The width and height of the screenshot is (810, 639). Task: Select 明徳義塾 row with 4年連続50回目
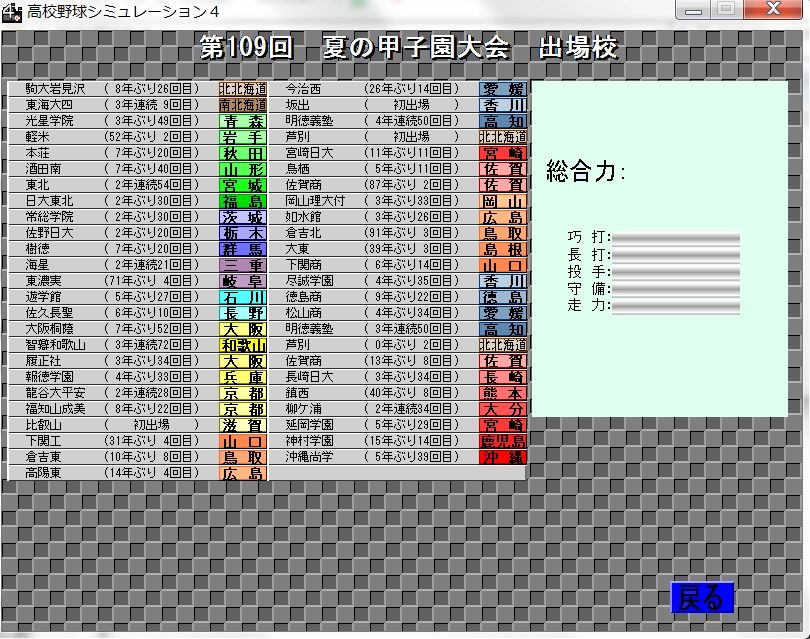point(398,120)
